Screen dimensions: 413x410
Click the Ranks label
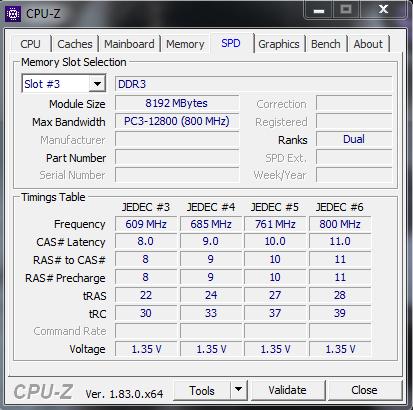pyautogui.click(x=293, y=140)
